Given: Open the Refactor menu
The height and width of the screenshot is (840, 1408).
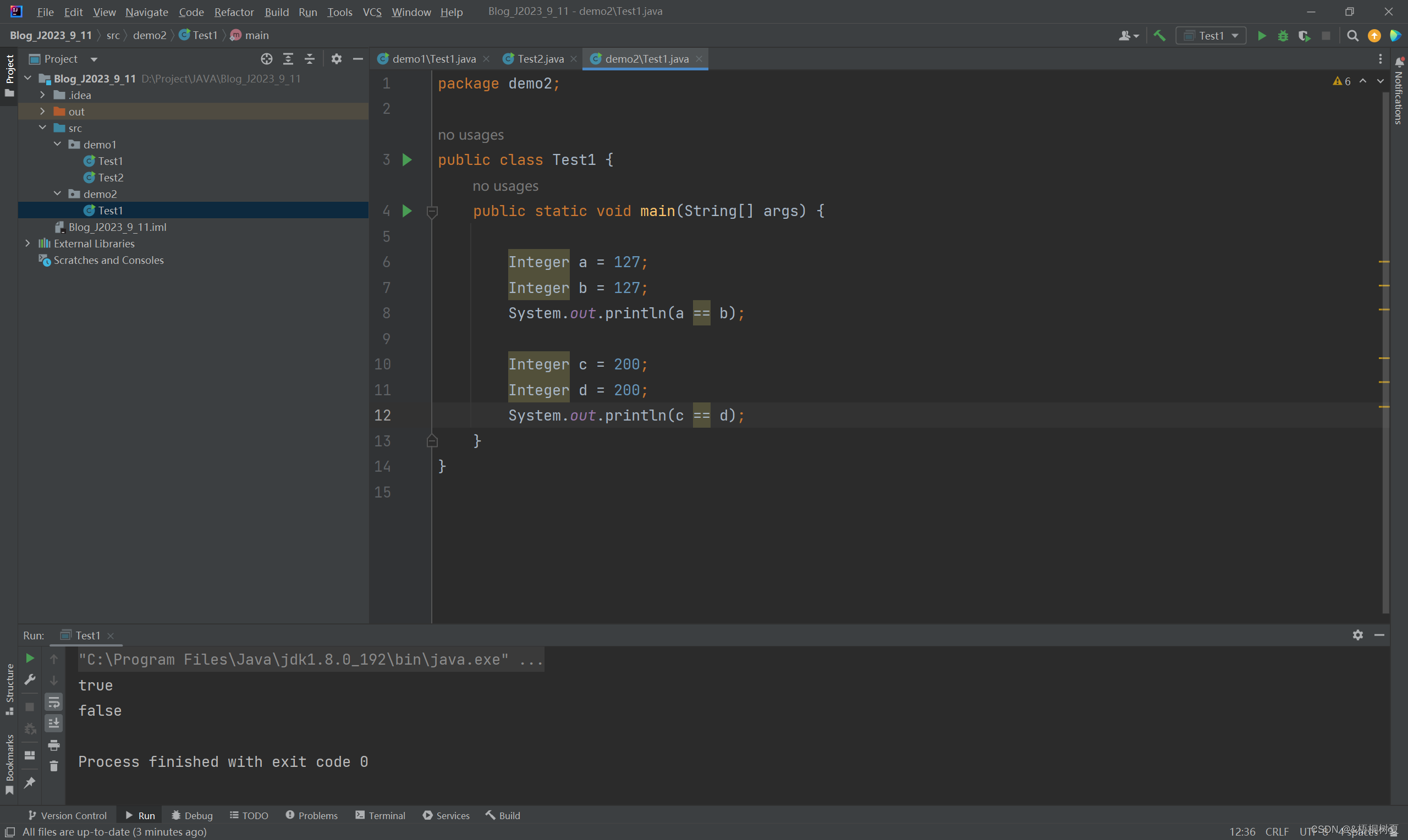Looking at the screenshot, I should [234, 12].
